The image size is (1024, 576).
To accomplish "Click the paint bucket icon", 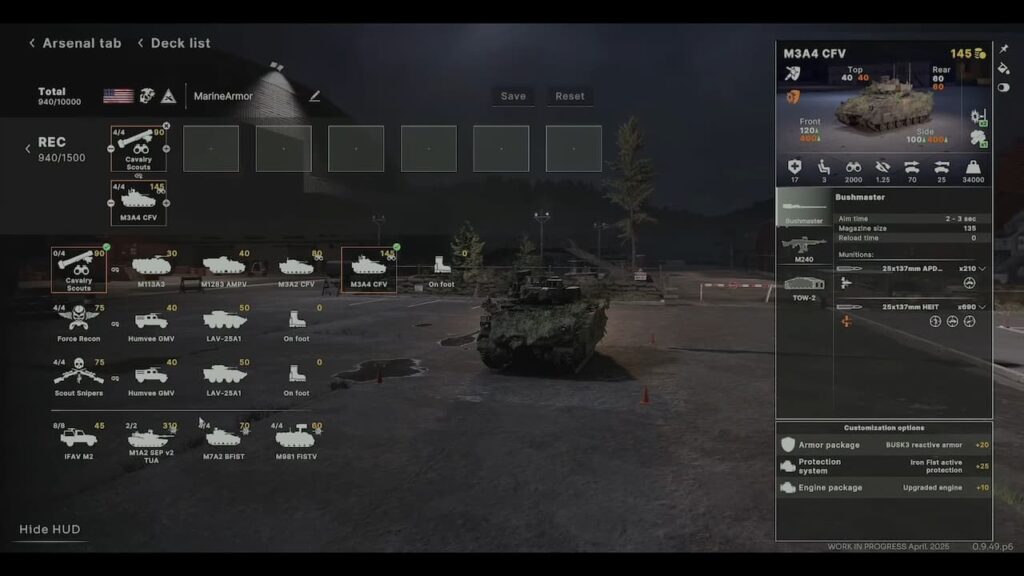I will point(1004,68).
